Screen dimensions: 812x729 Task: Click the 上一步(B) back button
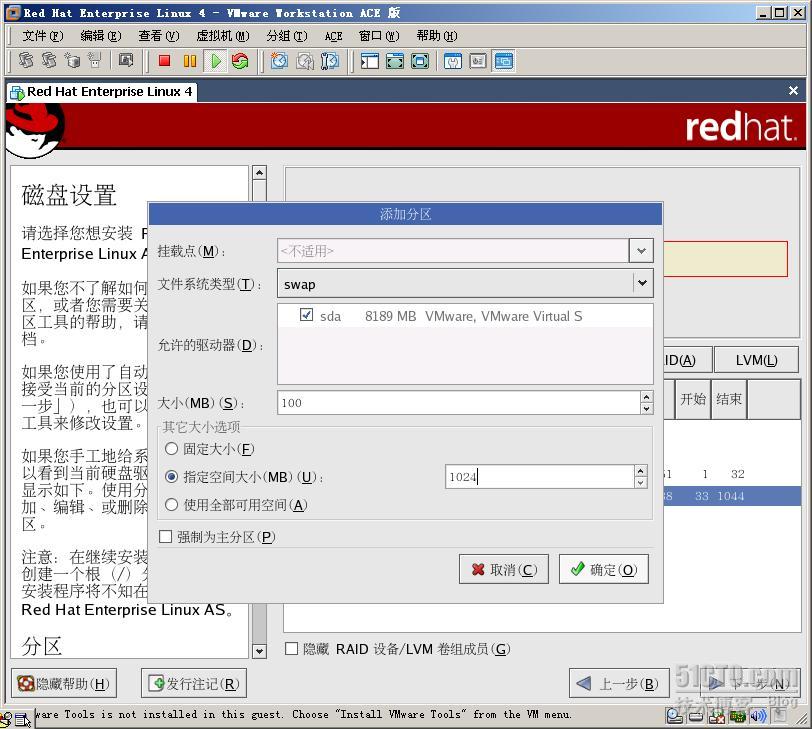click(x=619, y=683)
